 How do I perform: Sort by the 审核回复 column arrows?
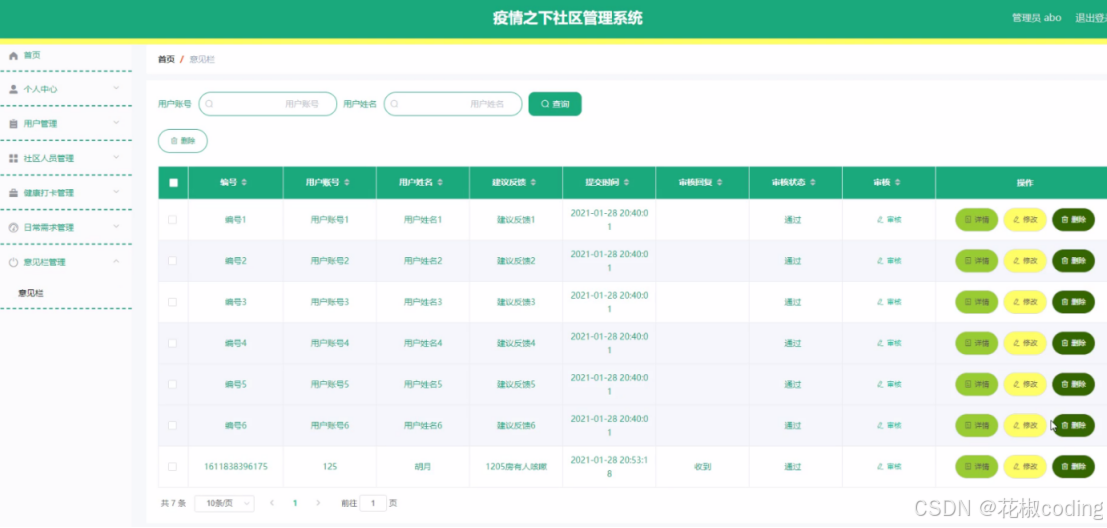719,182
